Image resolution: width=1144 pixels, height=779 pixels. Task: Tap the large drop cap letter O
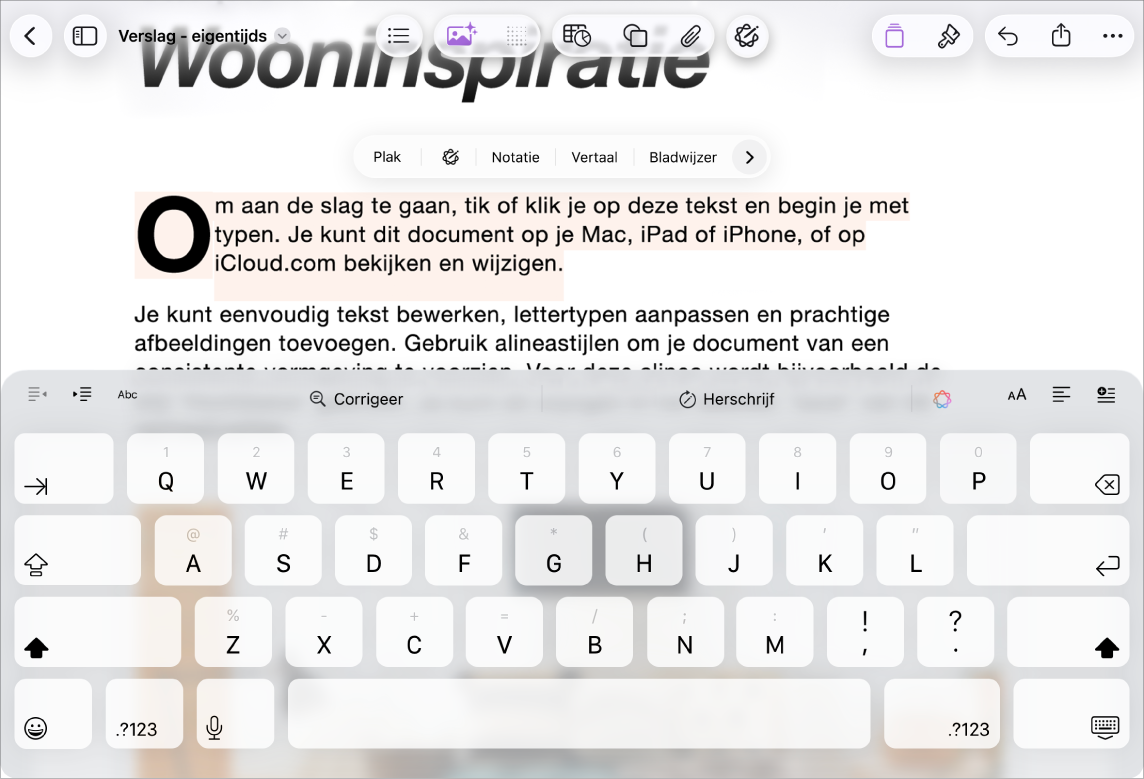[174, 235]
